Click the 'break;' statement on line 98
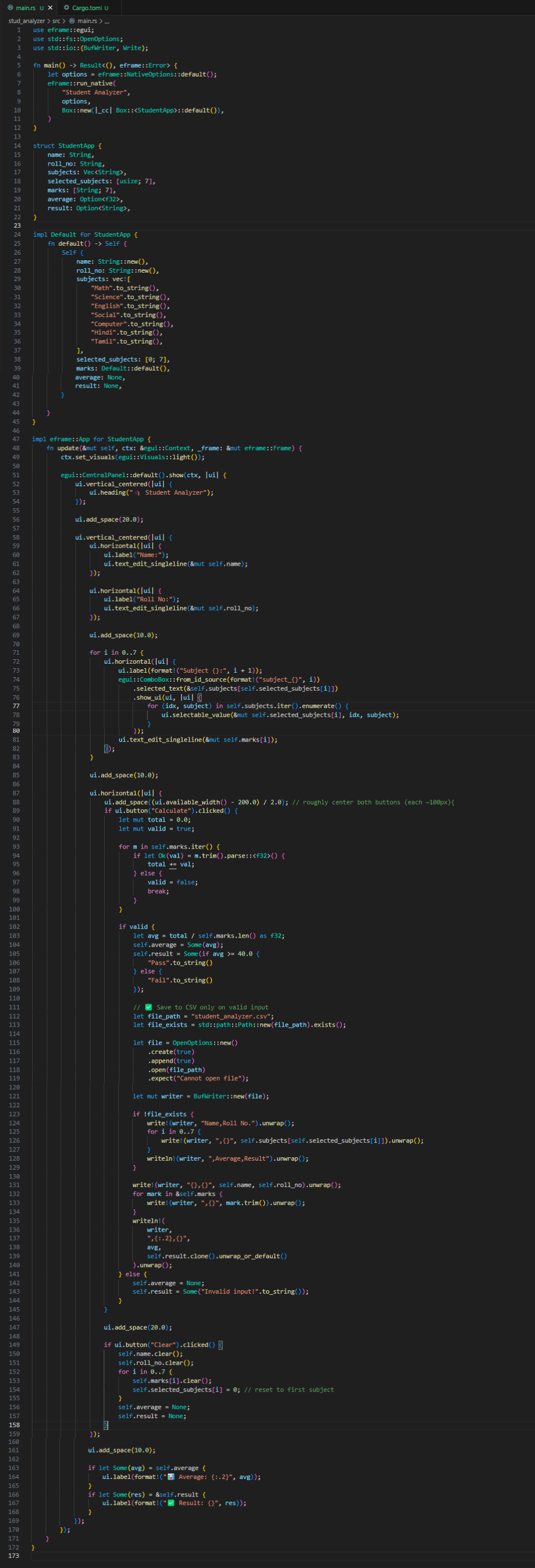Image resolution: width=535 pixels, height=1568 pixels. 158,891
